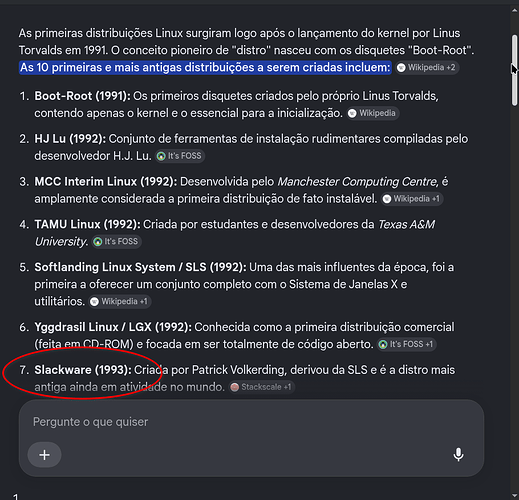The height and width of the screenshot is (500, 519).
Task: Click the Softlanding Linux System heading
Action: pyautogui.click(x=140, y=267)
